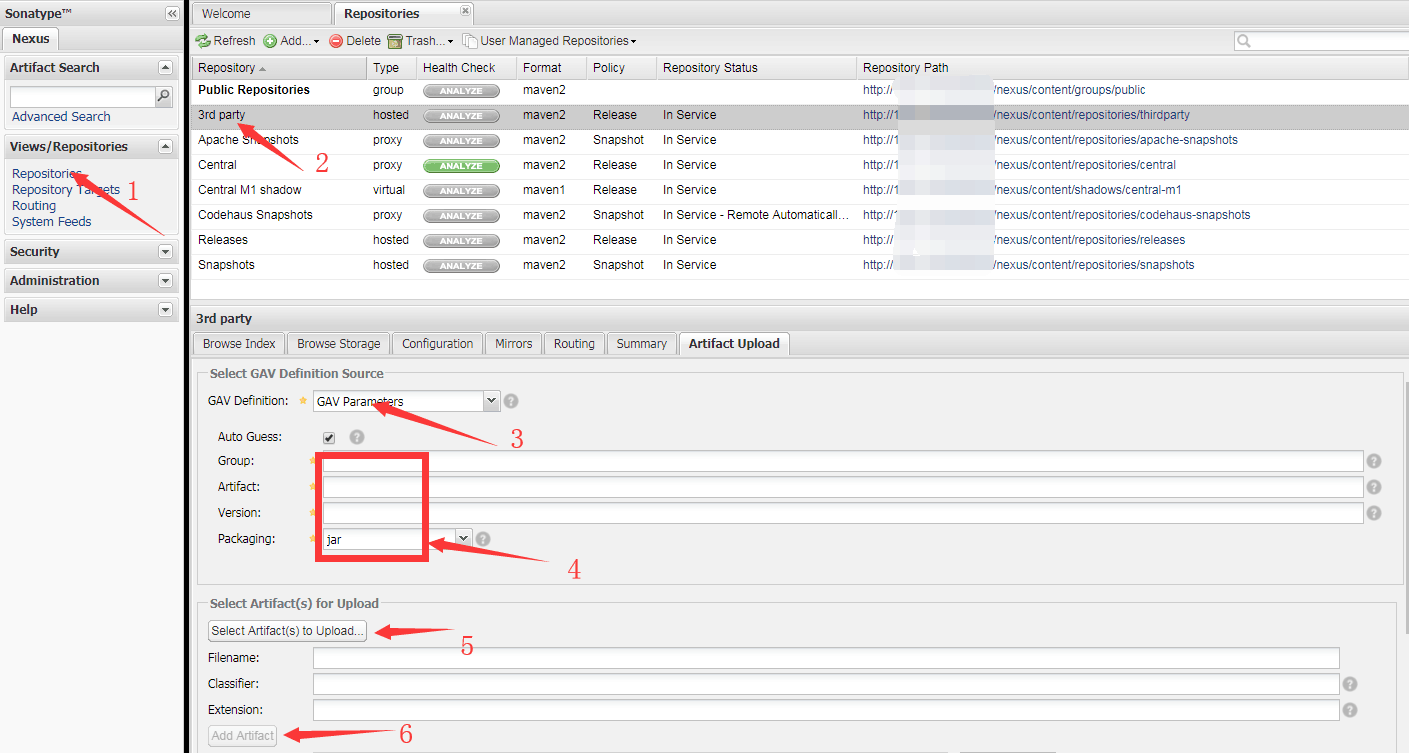Click the Artifact Search magnifier icon

(x=164, y=97)
